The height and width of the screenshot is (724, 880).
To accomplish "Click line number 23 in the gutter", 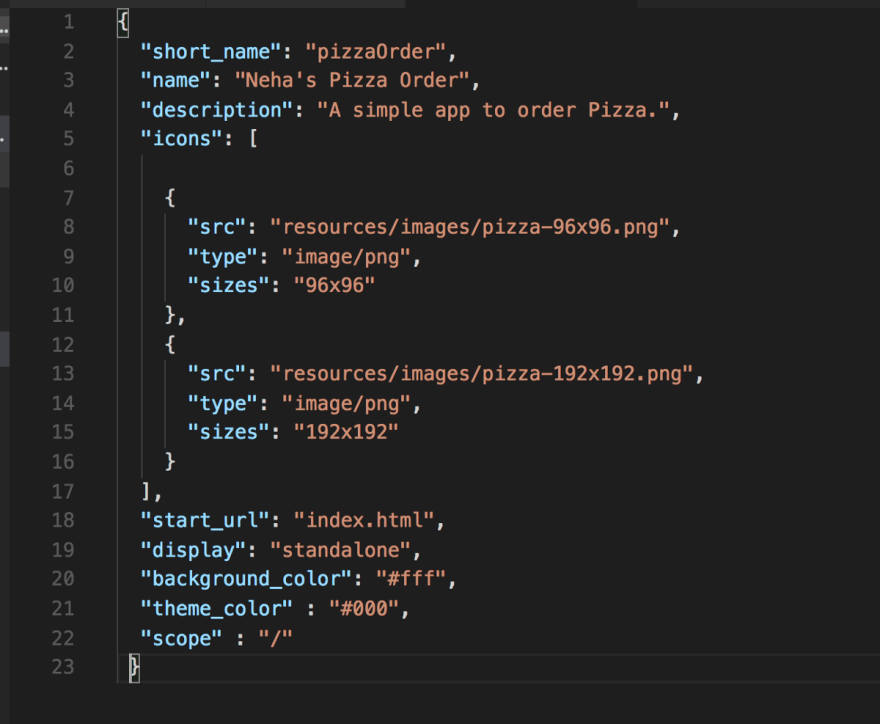I will click(63, 667).
